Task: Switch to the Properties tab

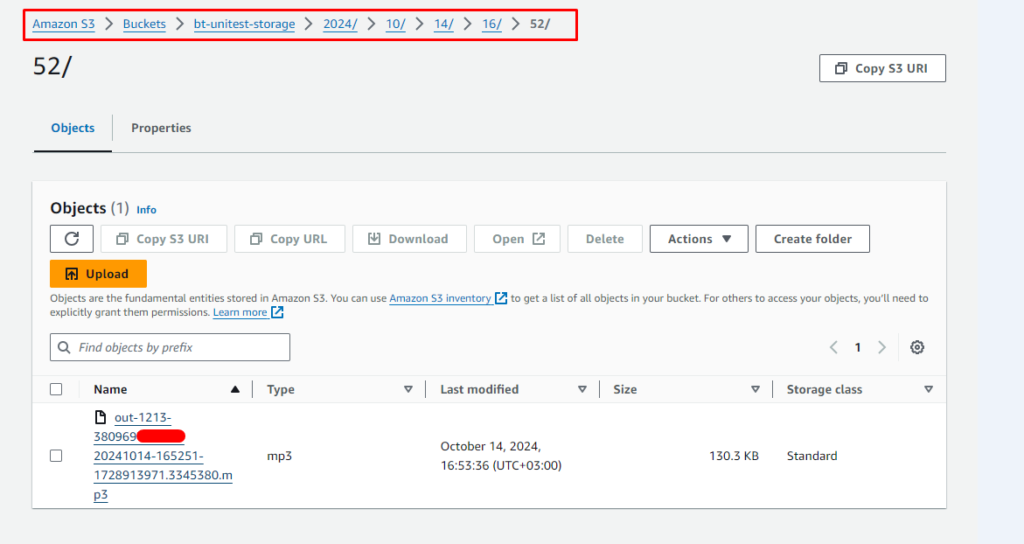Action: click(161, 128)
